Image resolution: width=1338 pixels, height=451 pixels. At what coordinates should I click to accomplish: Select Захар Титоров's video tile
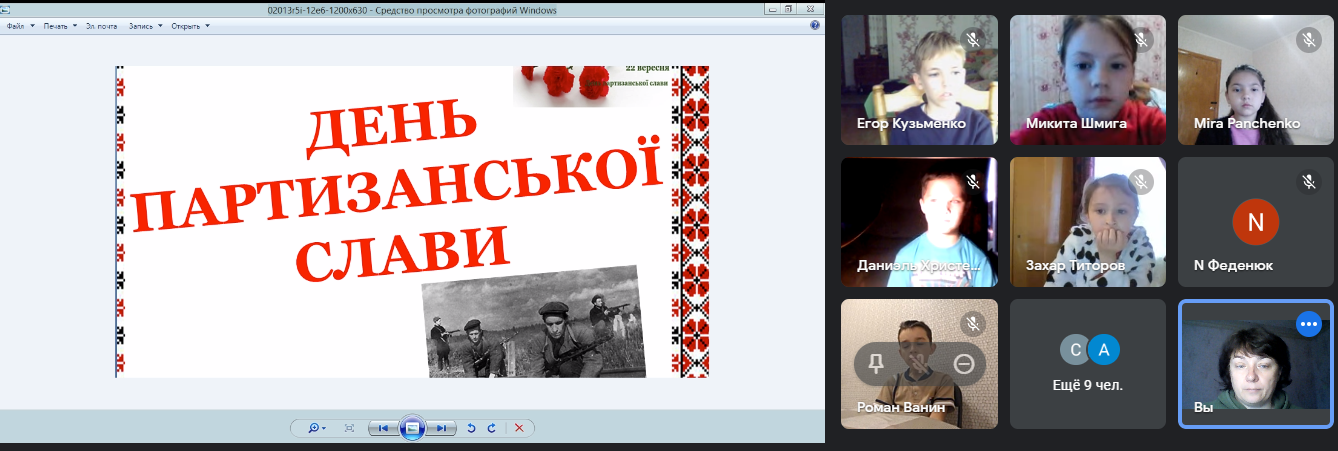pyautogui.click(x=1088, y=222)
